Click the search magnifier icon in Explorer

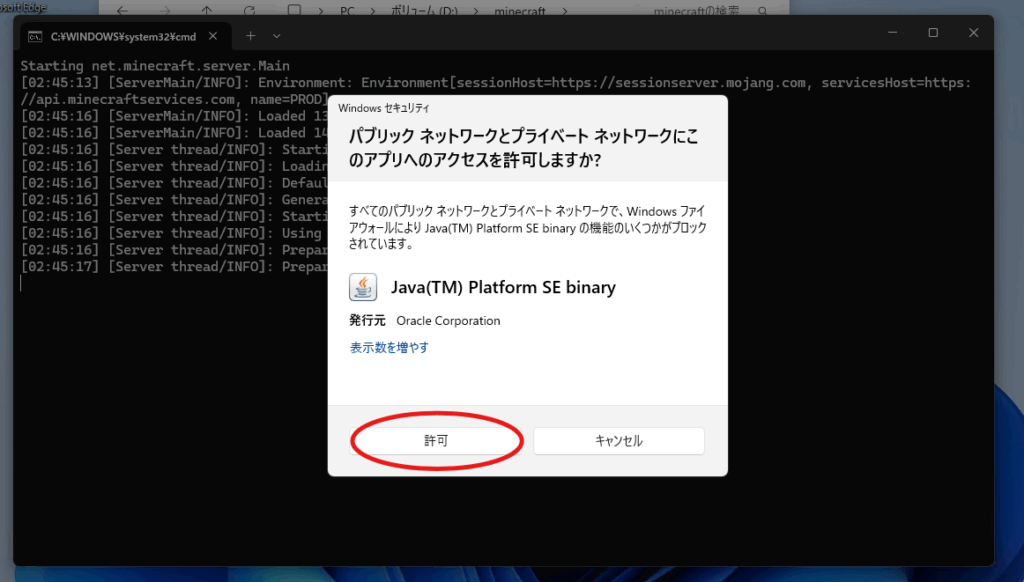coord(763,11)
